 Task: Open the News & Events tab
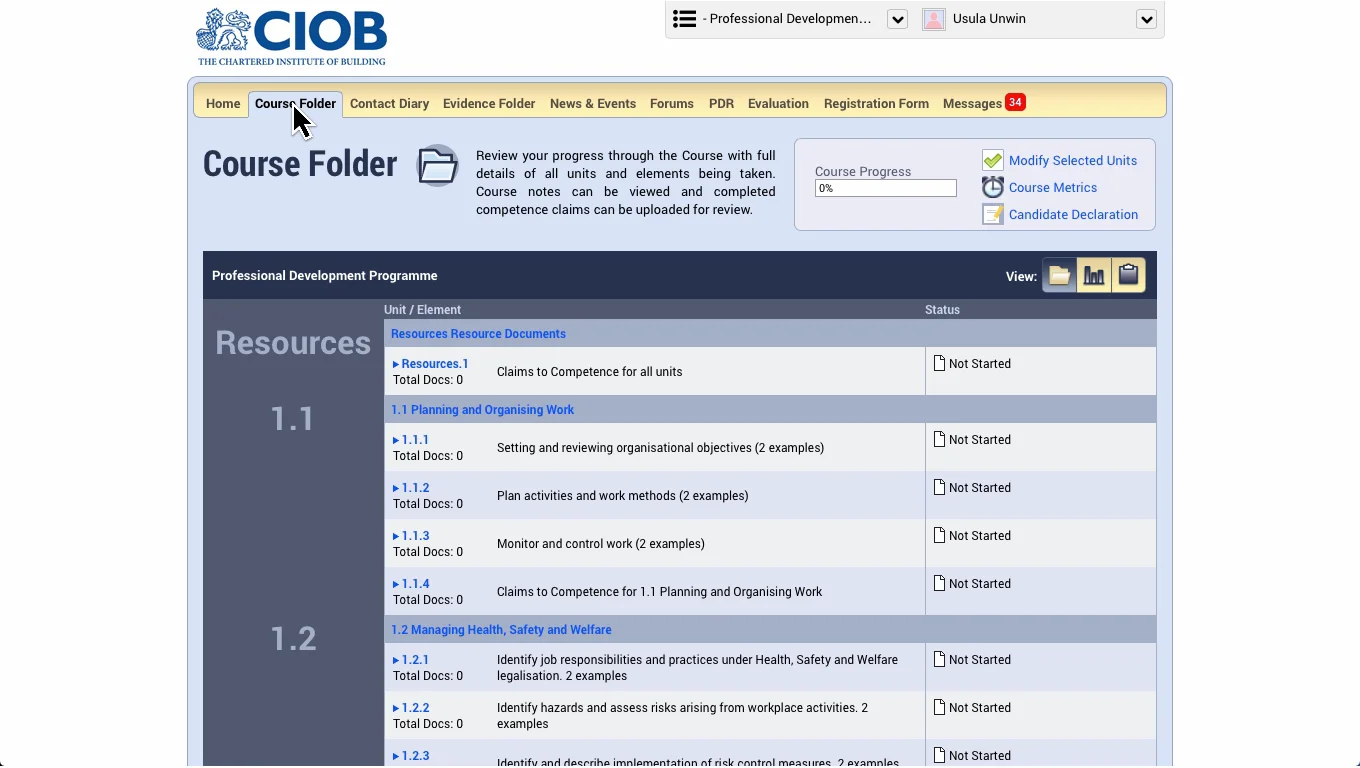(593, 104)
